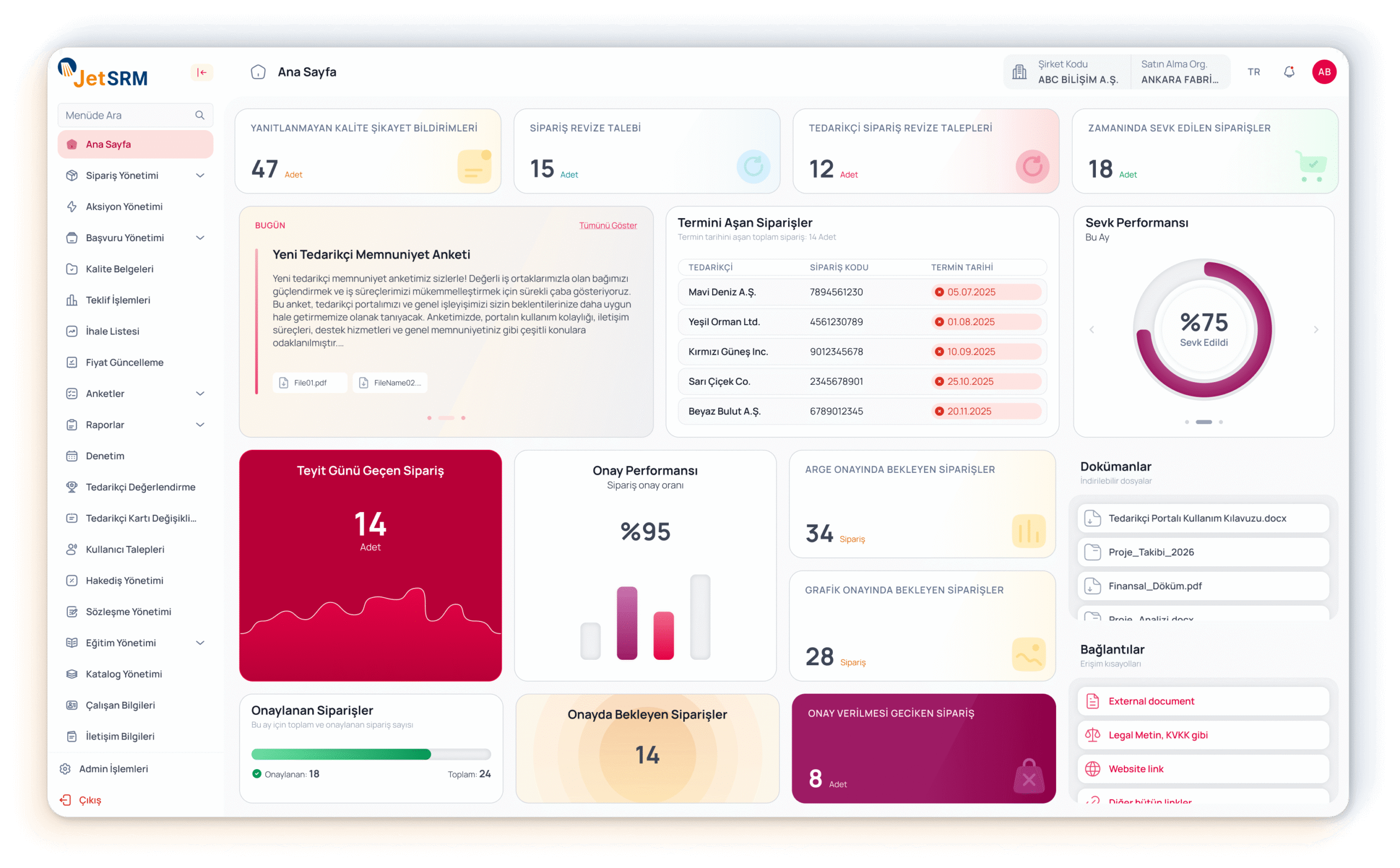Click the Tümünü Göster link
Screen dimensions: 1400x868
[608, 226]
